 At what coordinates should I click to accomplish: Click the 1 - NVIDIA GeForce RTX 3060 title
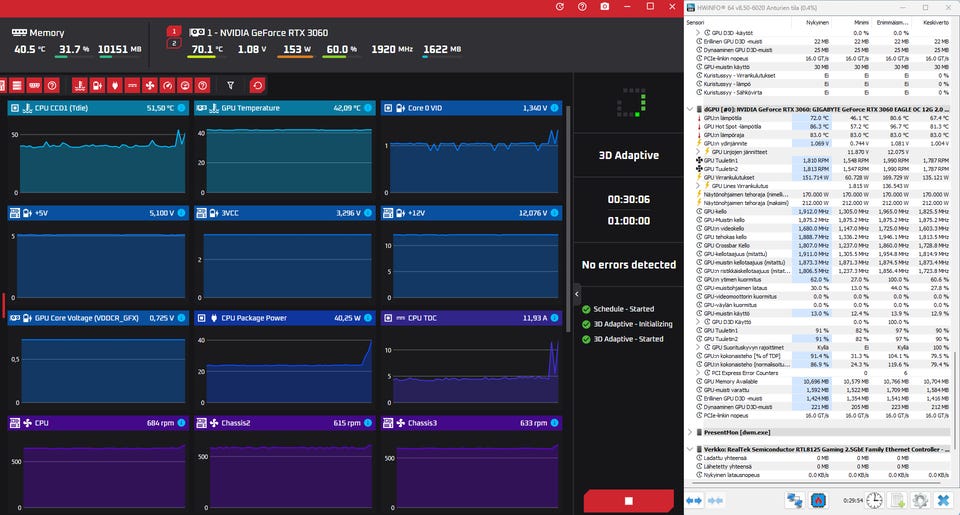pyautogui.click(x=268, y=32)
